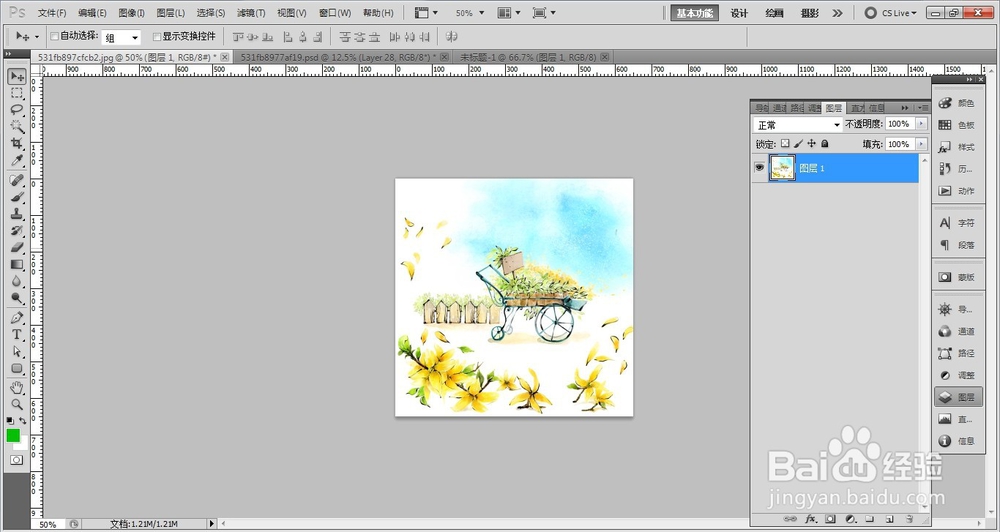The width and height of the screenshot is (1000, 532).
Task: Select the Gradient tool
Action: coord(17,264)
